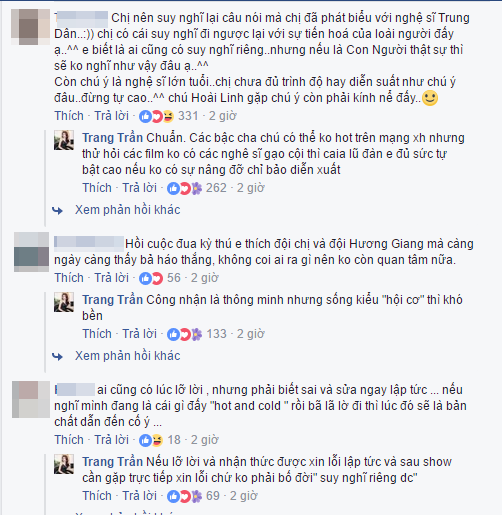Click reply arrow icon under the 133-reaction reply

click(x=57, y=357)
